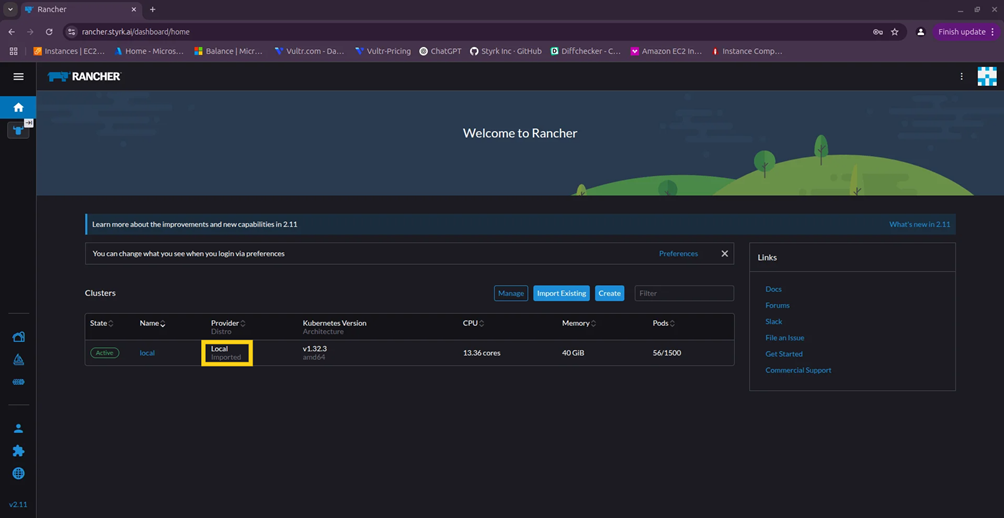Select the Rancher browser tab

(81, 10)
